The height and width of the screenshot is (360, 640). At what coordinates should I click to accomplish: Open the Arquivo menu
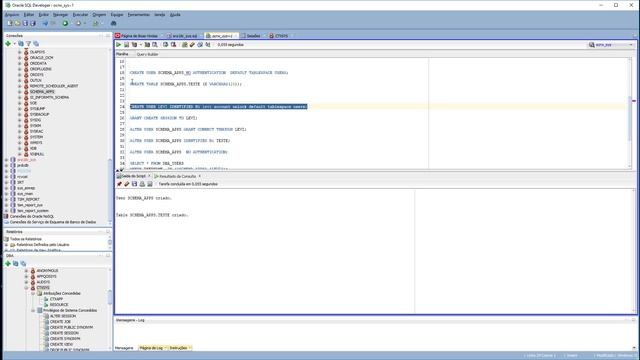11,15
